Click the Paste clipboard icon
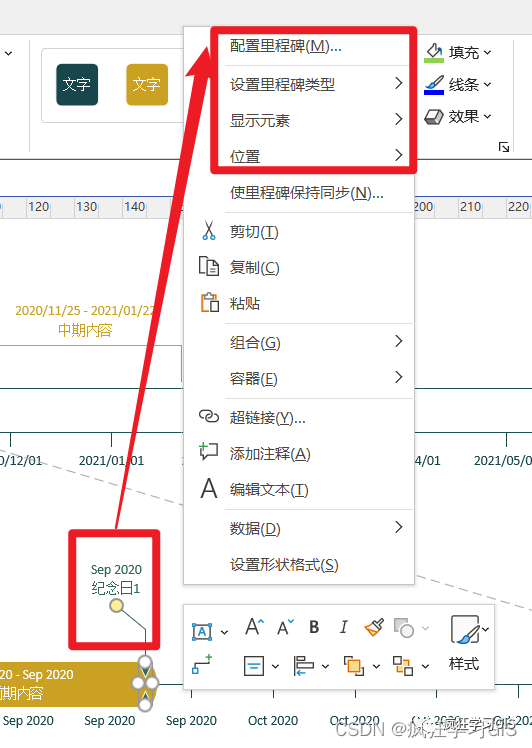This screenshot has height=748, width=532. pyautogui.click(x=209, y=303)
